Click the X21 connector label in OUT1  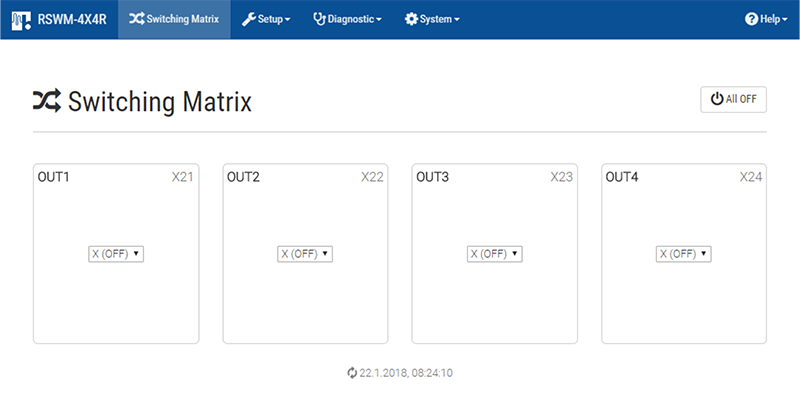pyautogui.click(x=182, y=177)
